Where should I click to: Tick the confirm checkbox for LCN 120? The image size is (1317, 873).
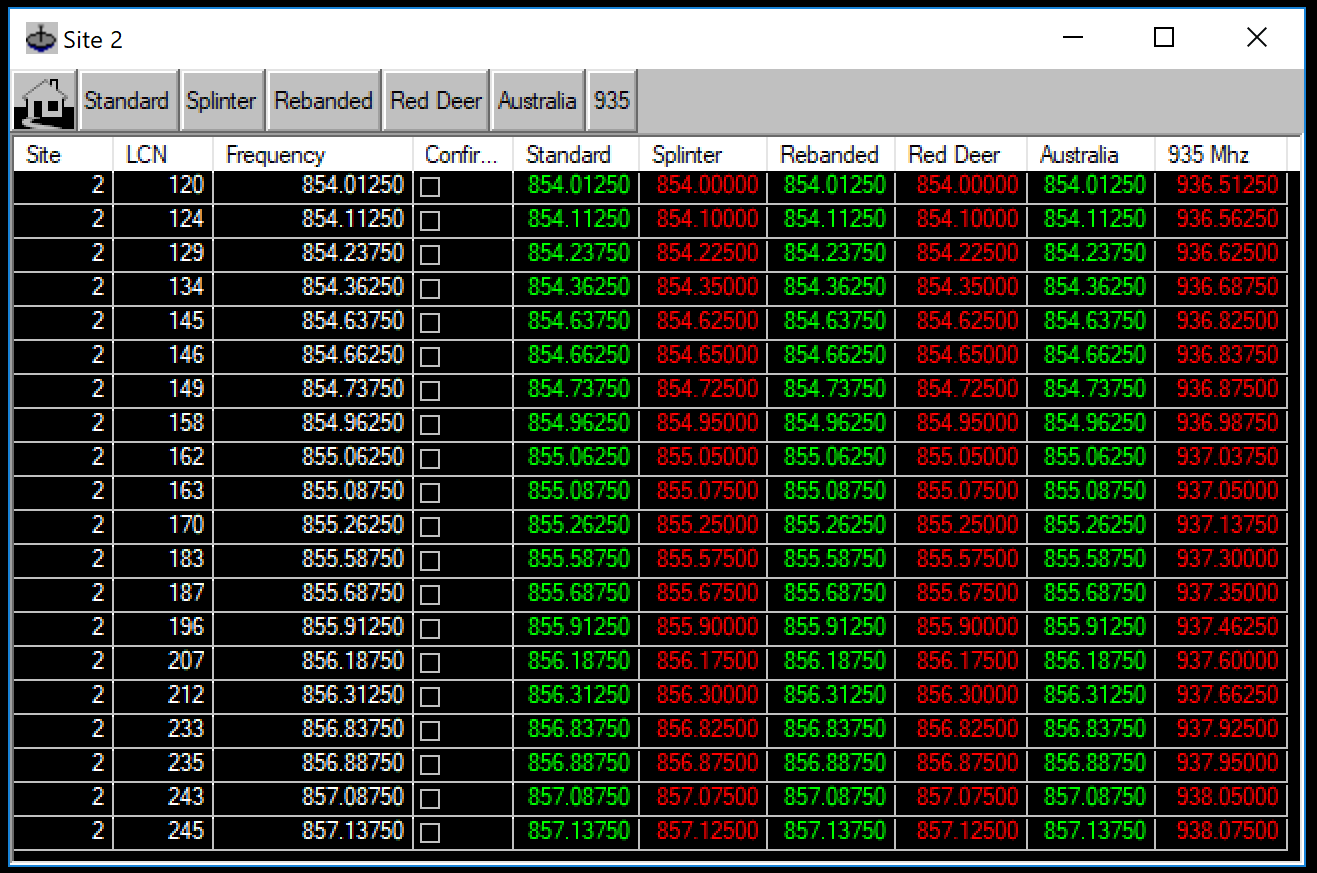coord(430,187)
